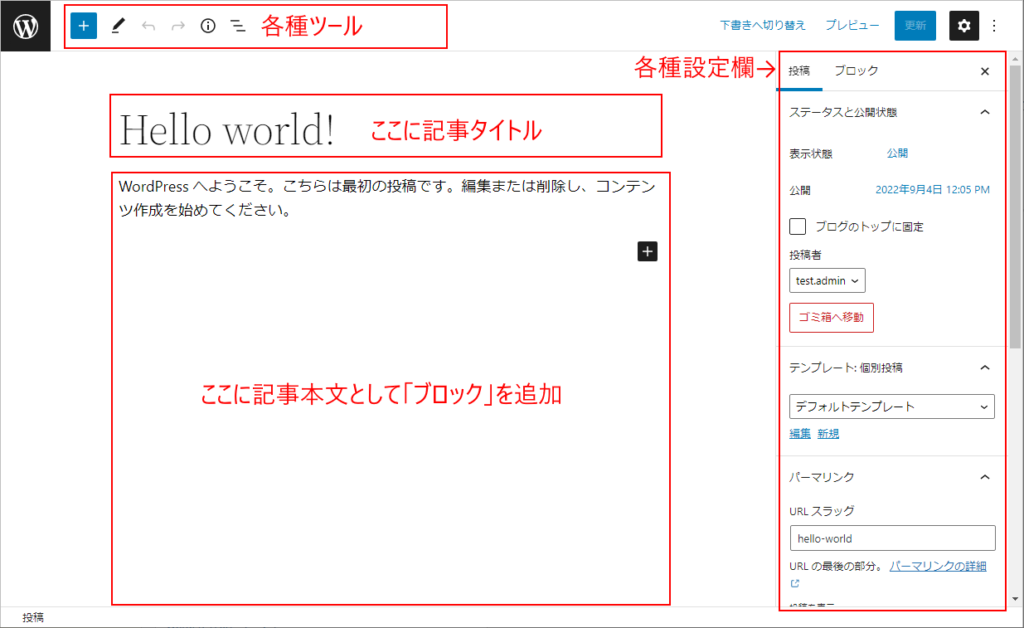This screenshot has width=1024, height=628.
Task: Click the 下書きへ切り替え link
Action: (x=763, y=26)
